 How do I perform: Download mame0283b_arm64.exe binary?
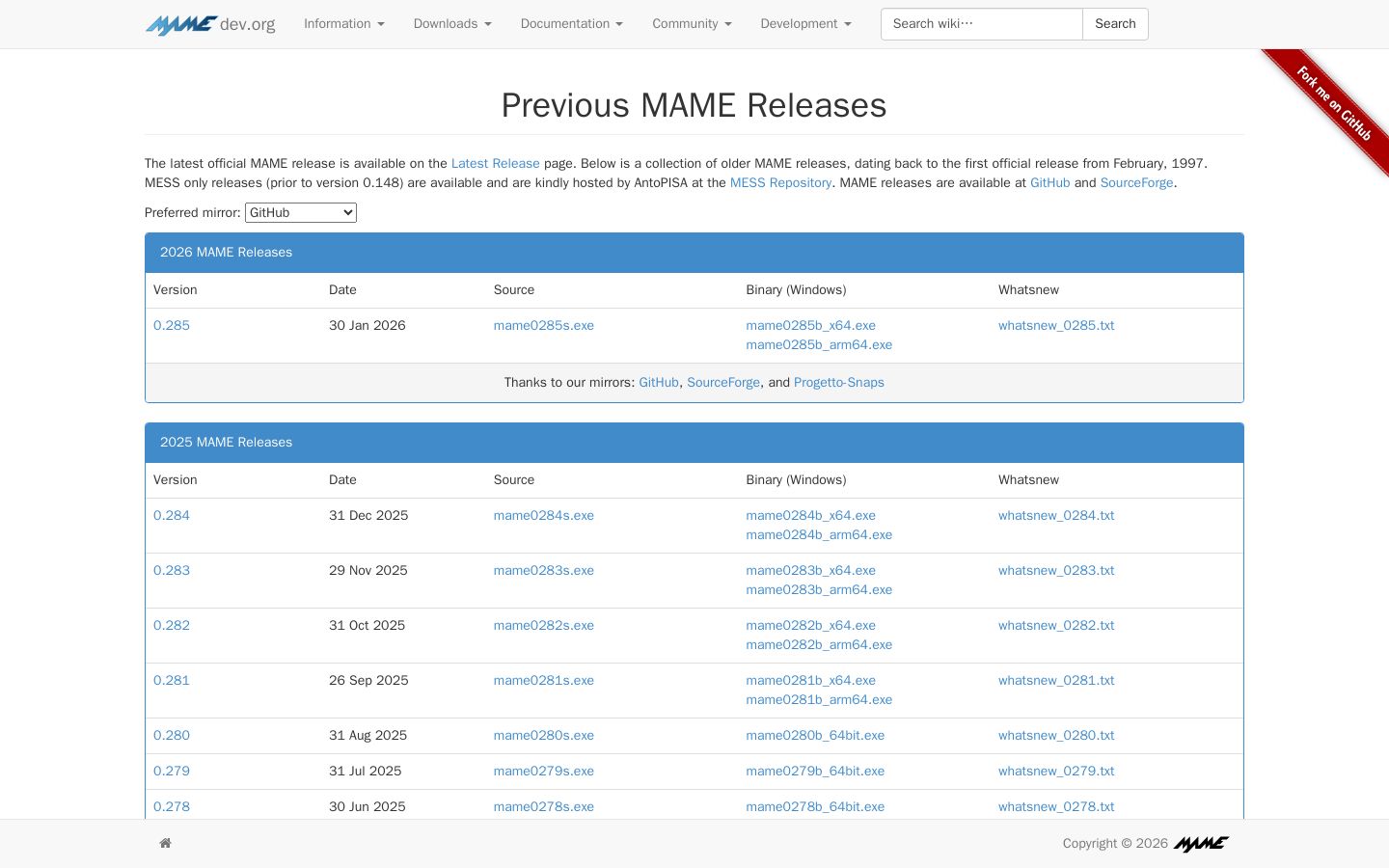coord(819,590)
